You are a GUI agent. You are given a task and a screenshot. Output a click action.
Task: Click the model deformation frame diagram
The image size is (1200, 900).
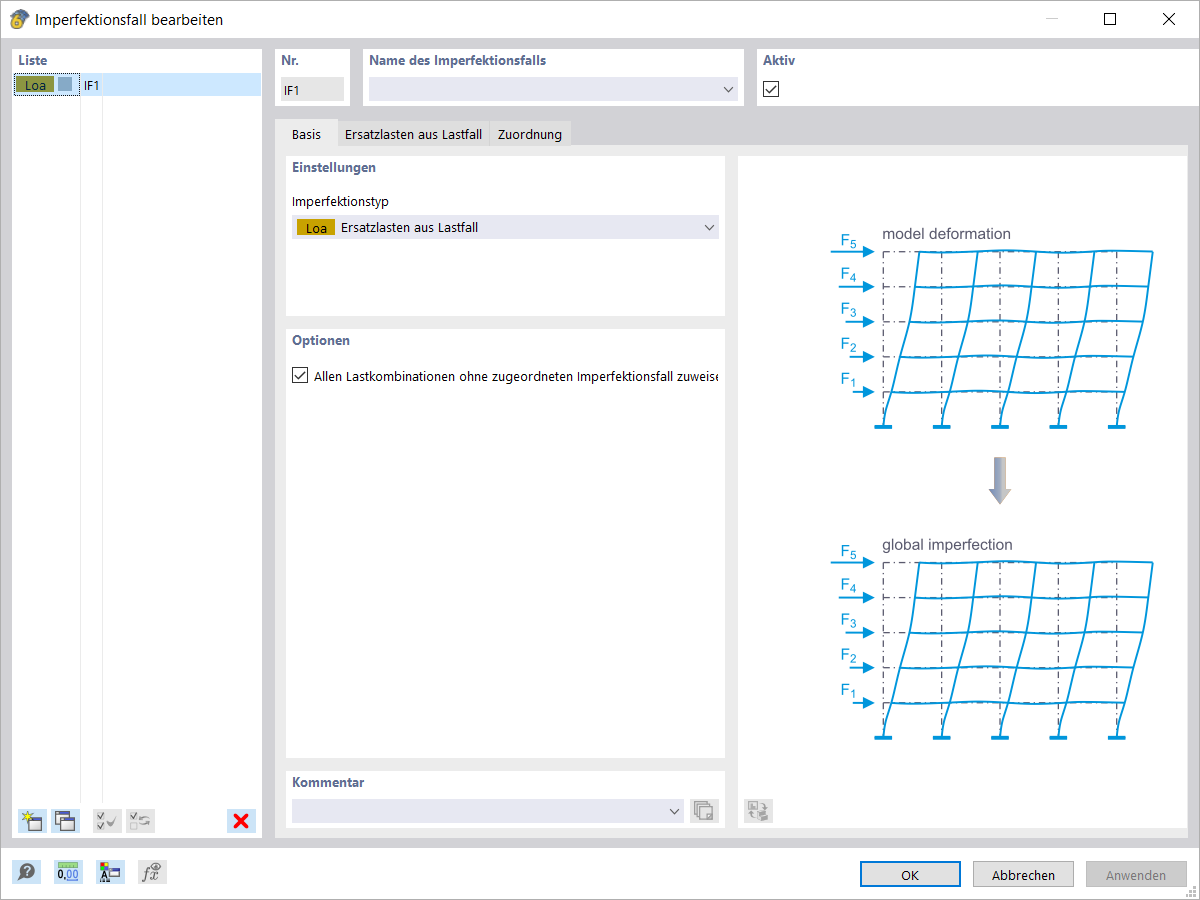tap(992, 331)
